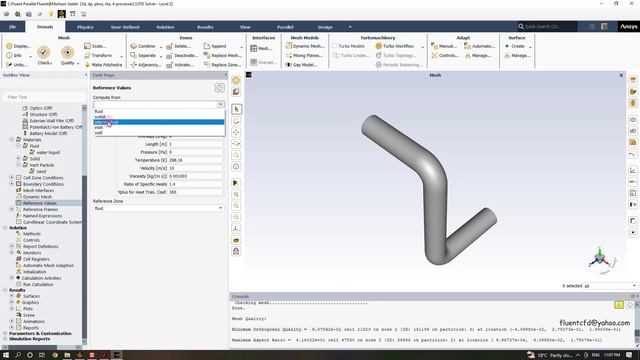Open the Append zones dropdown arrow
640x360 pixels.
pos(241,47)
